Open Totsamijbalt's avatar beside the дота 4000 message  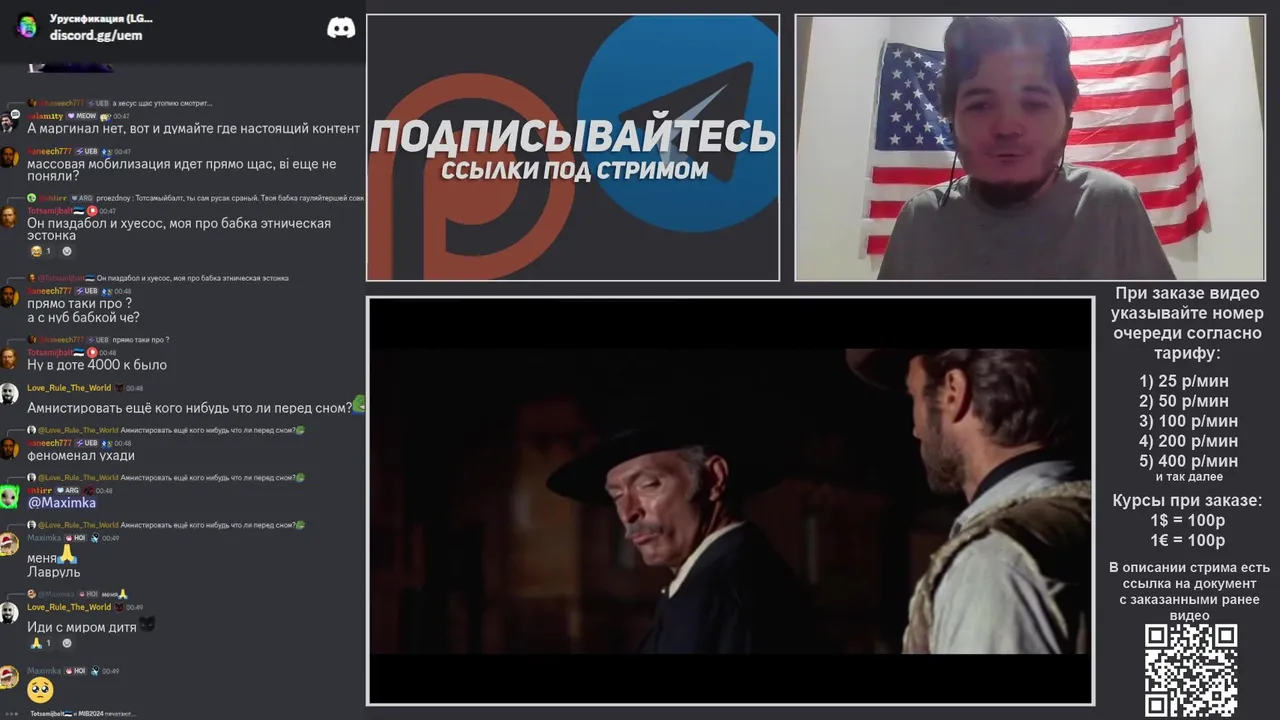click(x=9, y=359)
